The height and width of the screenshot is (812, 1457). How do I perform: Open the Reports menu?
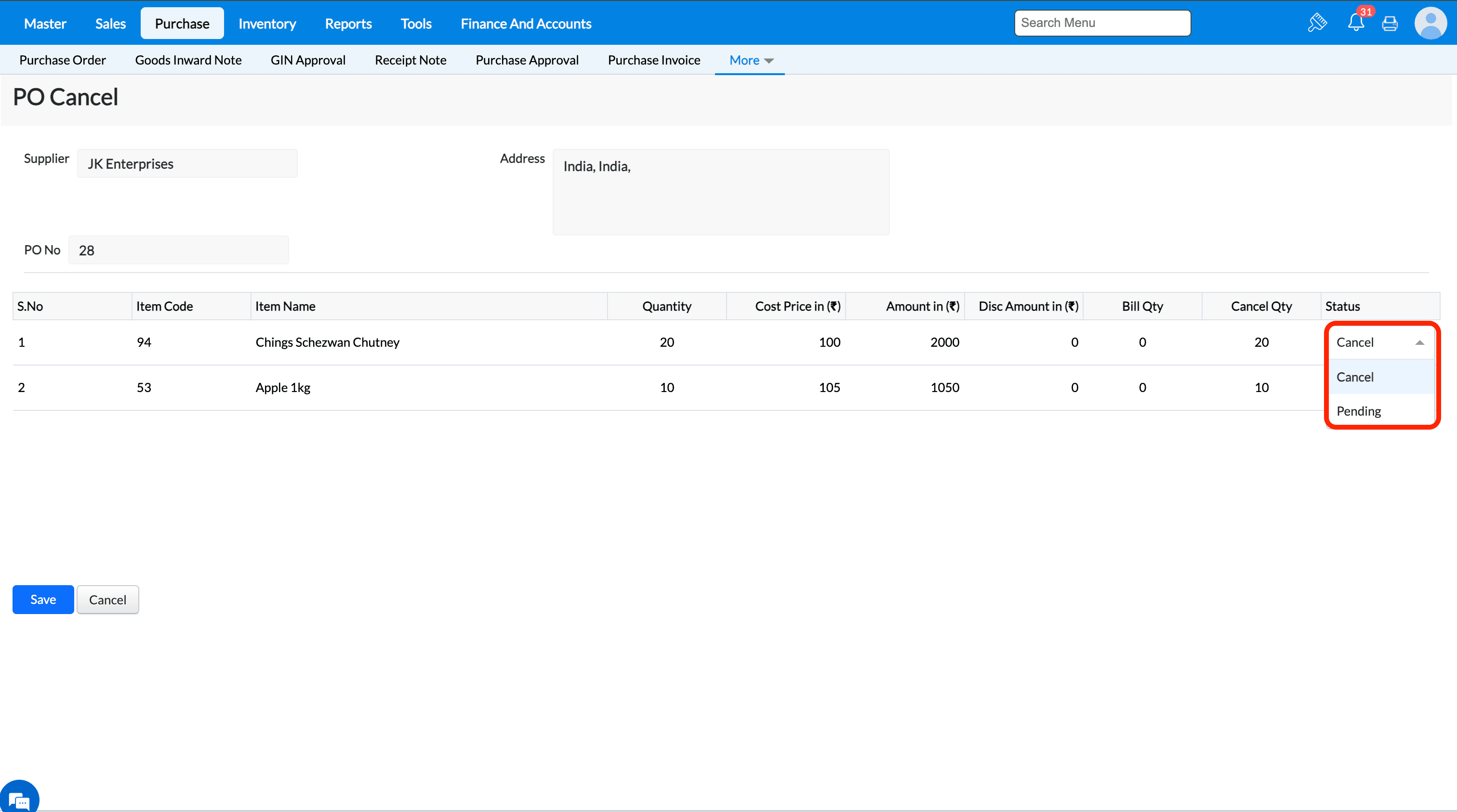[348, 23]
